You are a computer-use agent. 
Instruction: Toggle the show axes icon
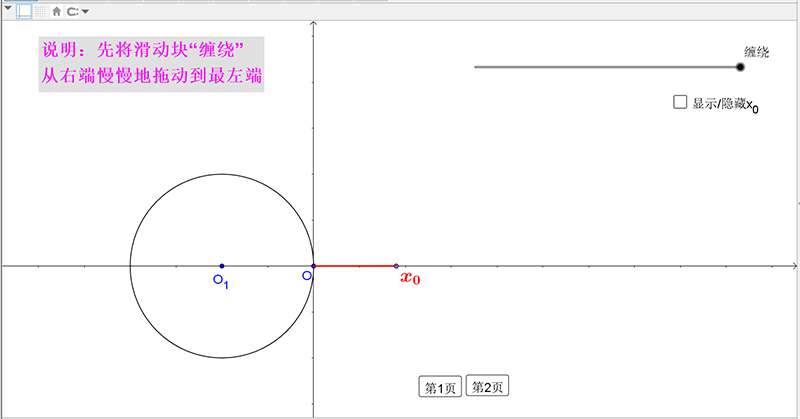tap(24, 11)
